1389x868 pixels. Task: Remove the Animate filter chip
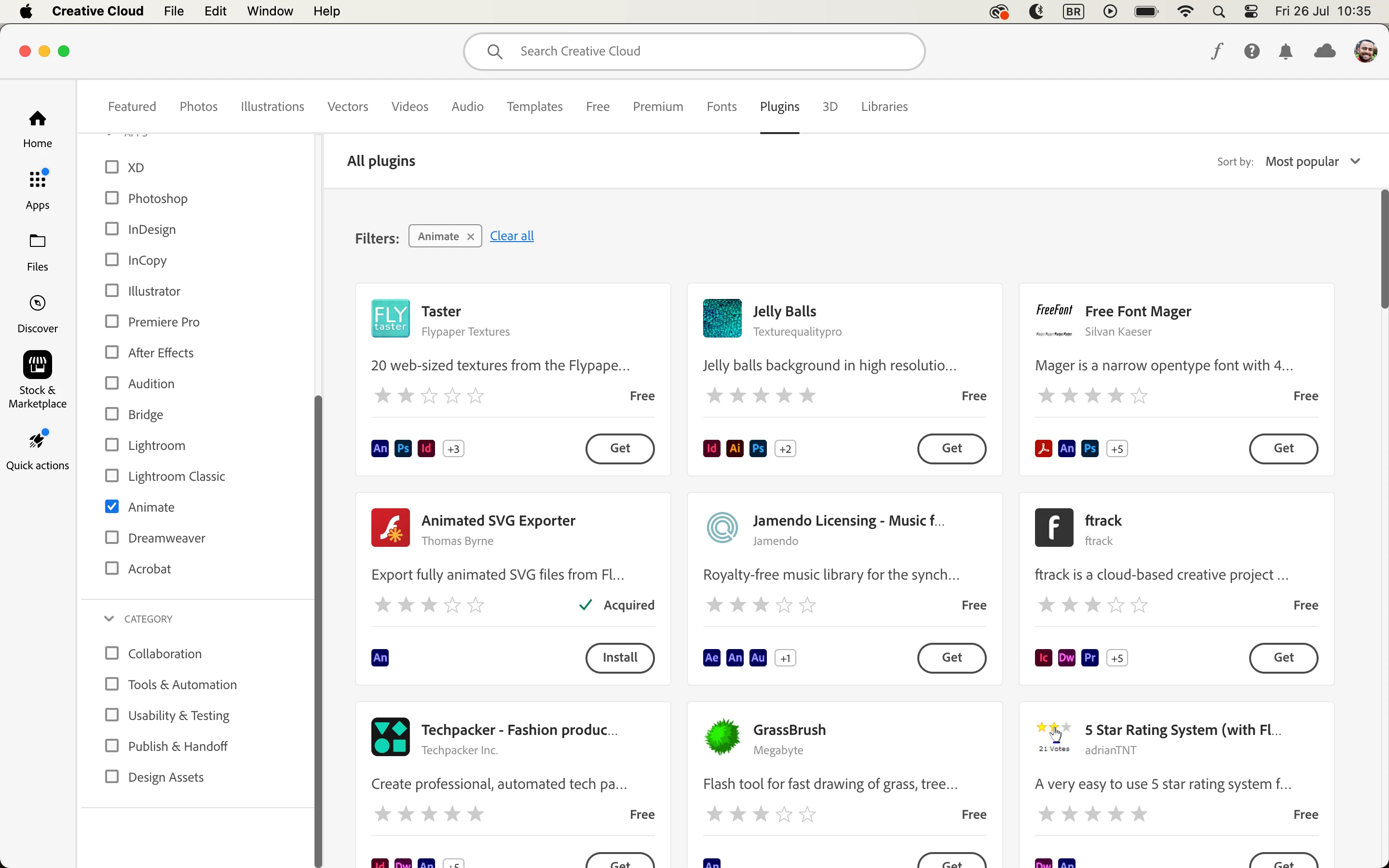[x=471, y=236]
